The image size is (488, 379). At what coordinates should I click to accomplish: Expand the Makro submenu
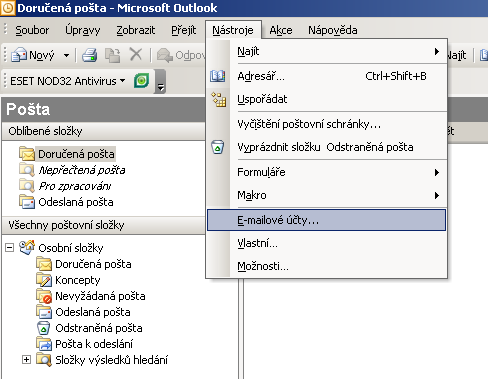327,195
